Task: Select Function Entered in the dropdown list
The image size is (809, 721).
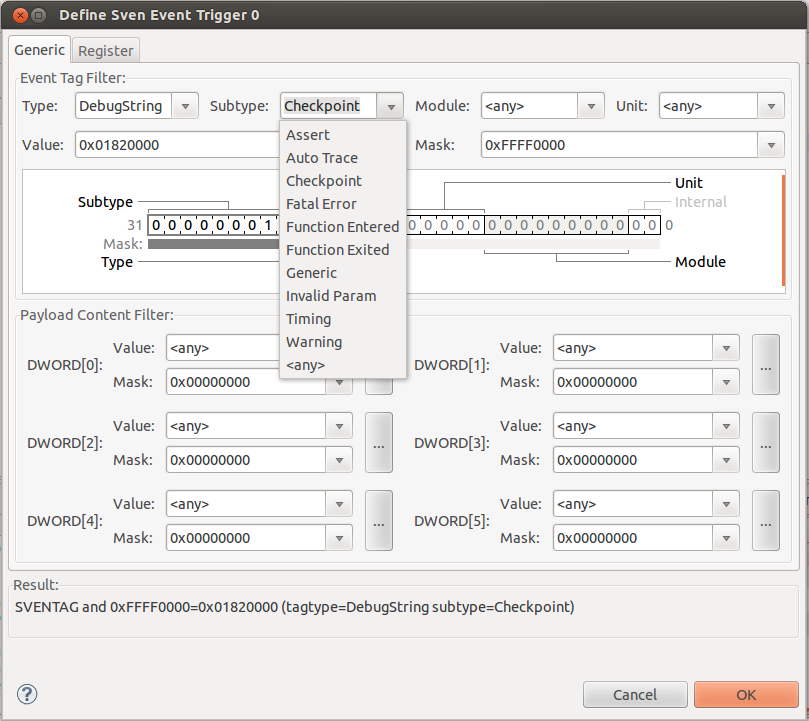Action: pos(342,227)
